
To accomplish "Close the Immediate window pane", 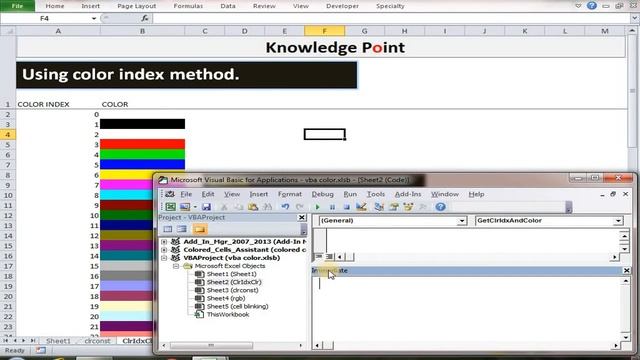I will 627,270.
